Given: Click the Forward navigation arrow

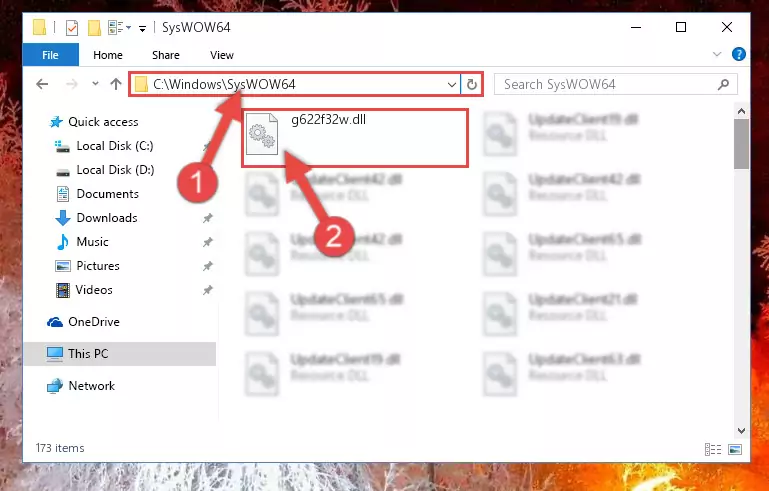Looking at the screenshot, I should (x=72, y=84).
